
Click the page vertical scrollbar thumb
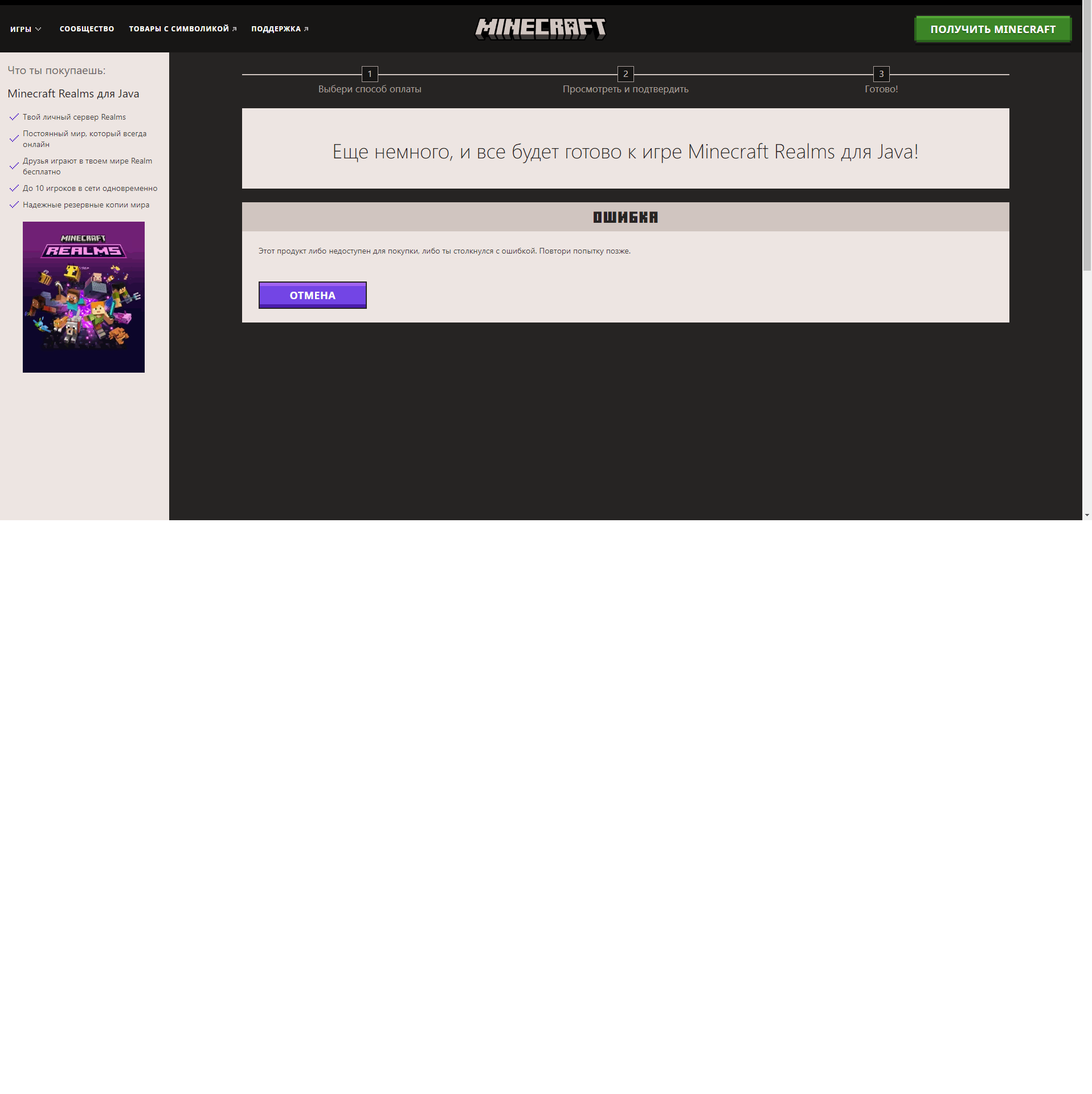click(1087, 137)
